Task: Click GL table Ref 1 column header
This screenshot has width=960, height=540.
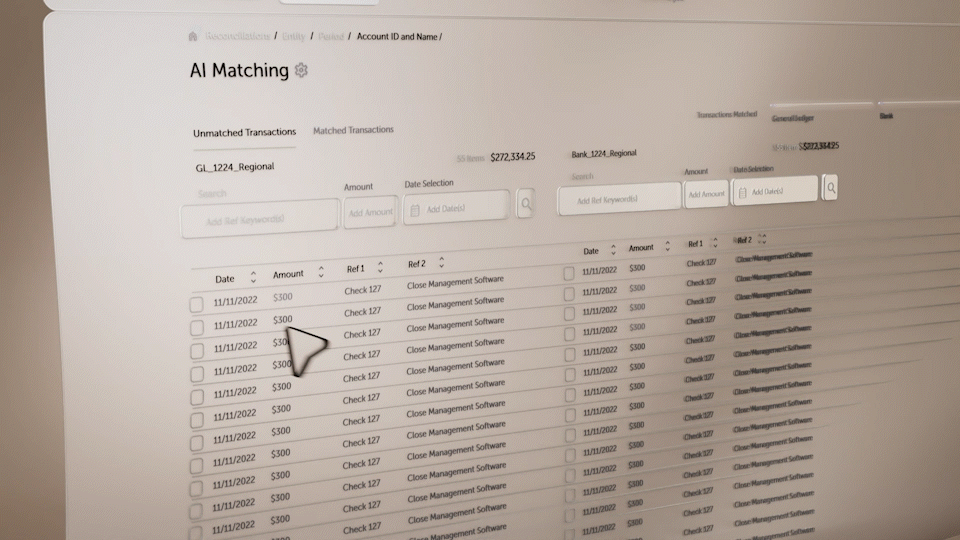Action: coord(355,269)
